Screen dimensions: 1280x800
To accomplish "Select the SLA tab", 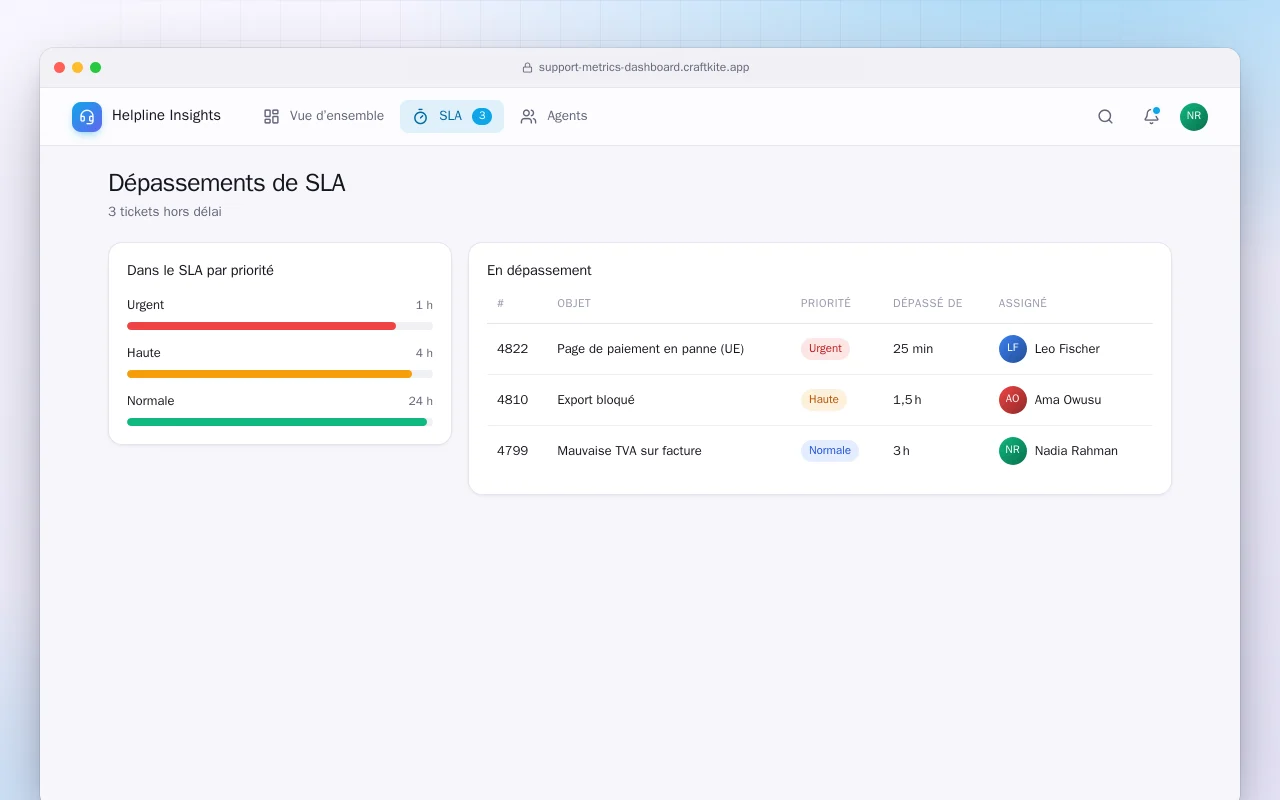I will (x=452, y=116).
